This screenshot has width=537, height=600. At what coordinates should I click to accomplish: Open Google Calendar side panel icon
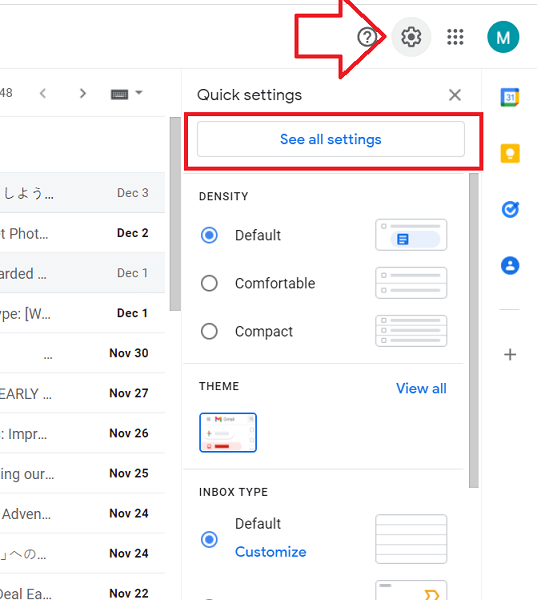coord(510,97)
